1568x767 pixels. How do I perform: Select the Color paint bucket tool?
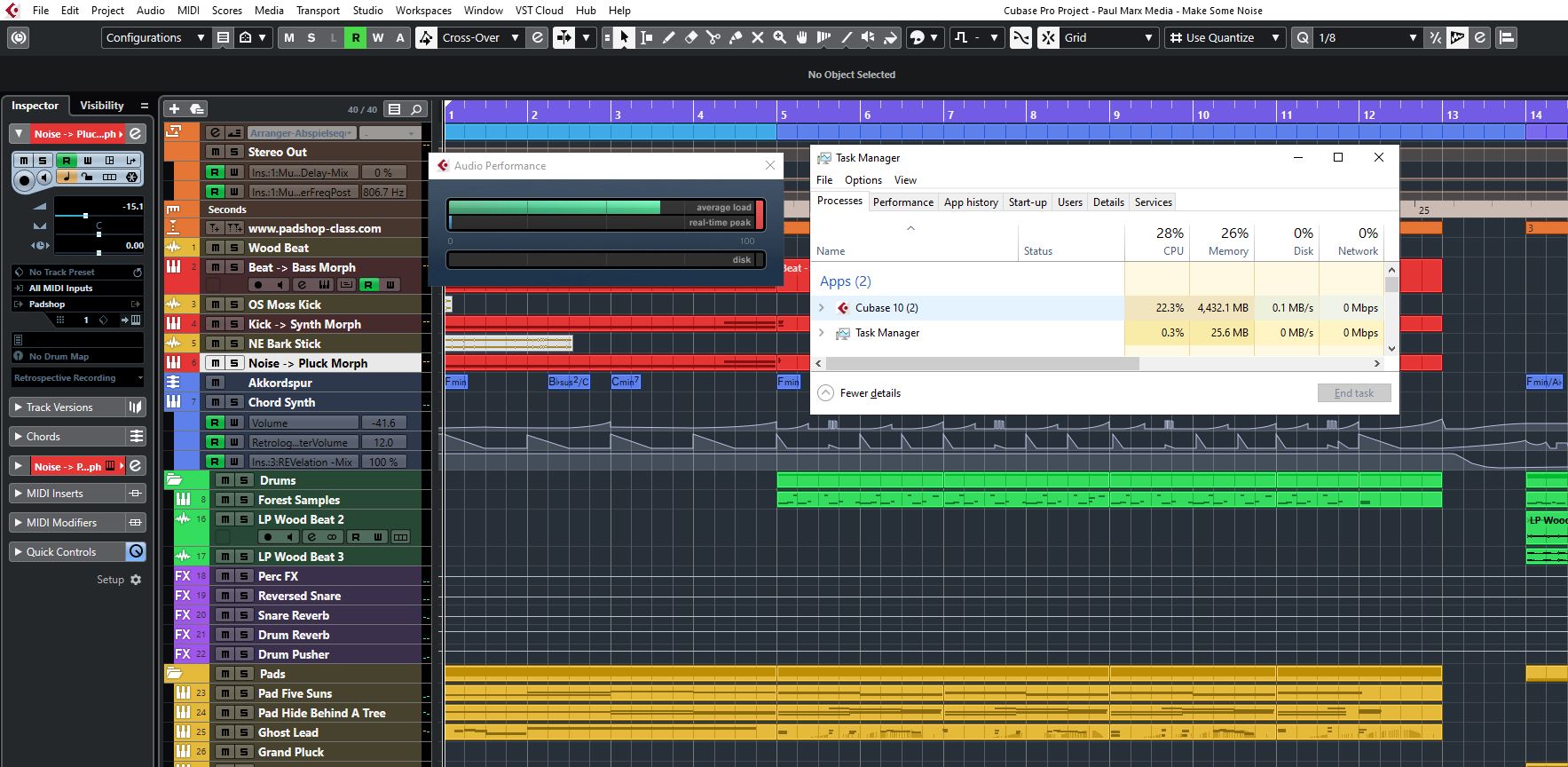(891, 37)
